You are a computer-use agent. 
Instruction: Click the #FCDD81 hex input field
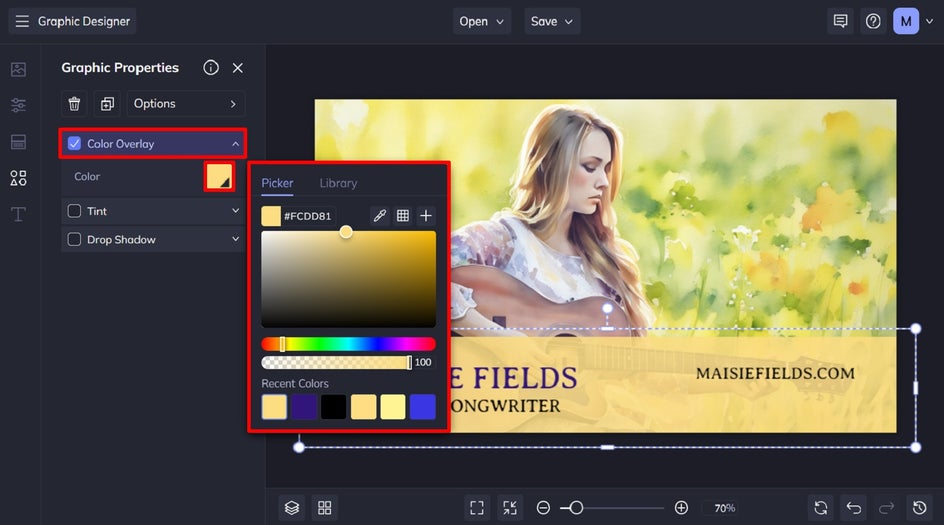tap(308, 216)
